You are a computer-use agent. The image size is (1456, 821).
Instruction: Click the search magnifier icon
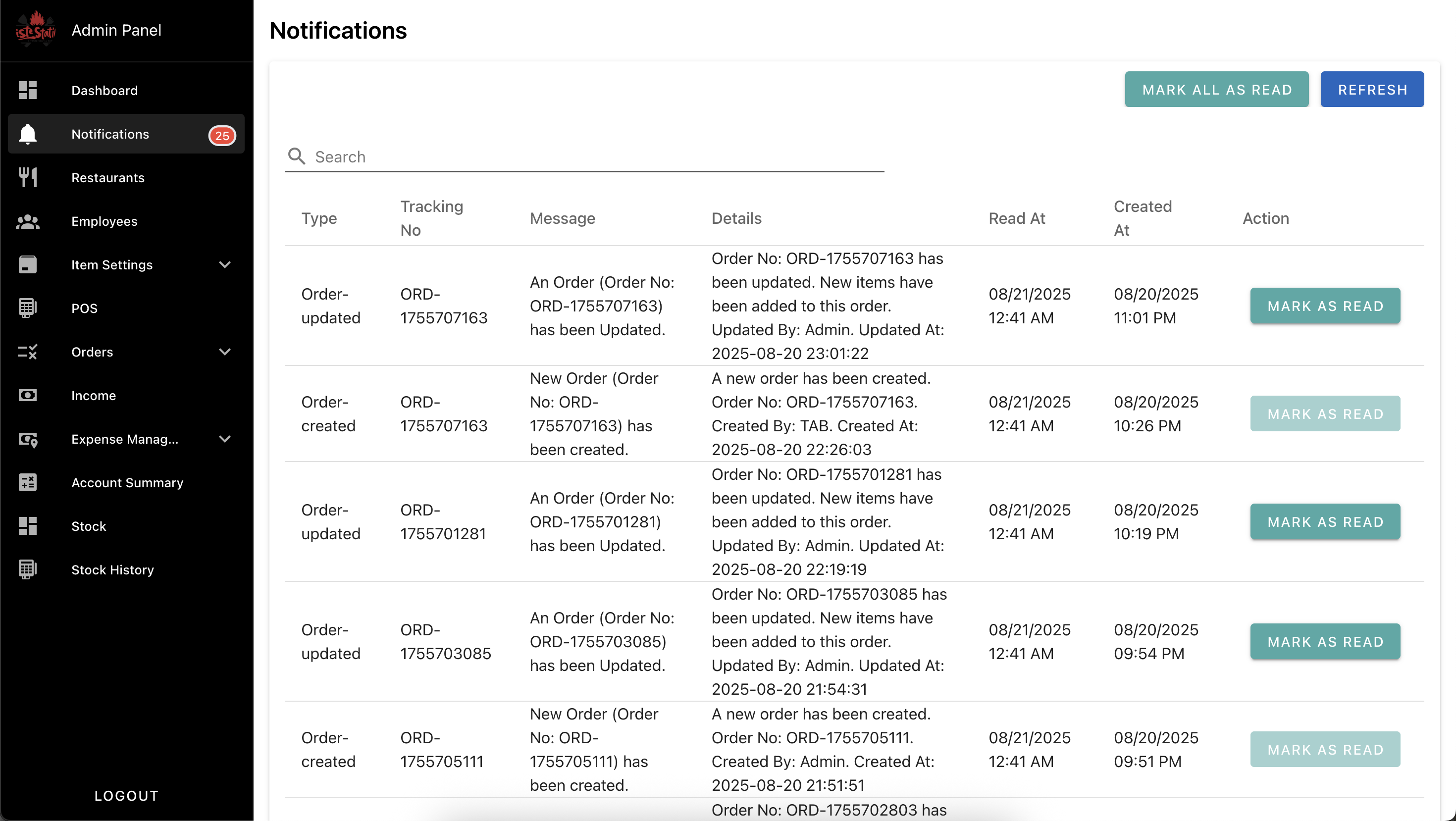tap(296, 156)
